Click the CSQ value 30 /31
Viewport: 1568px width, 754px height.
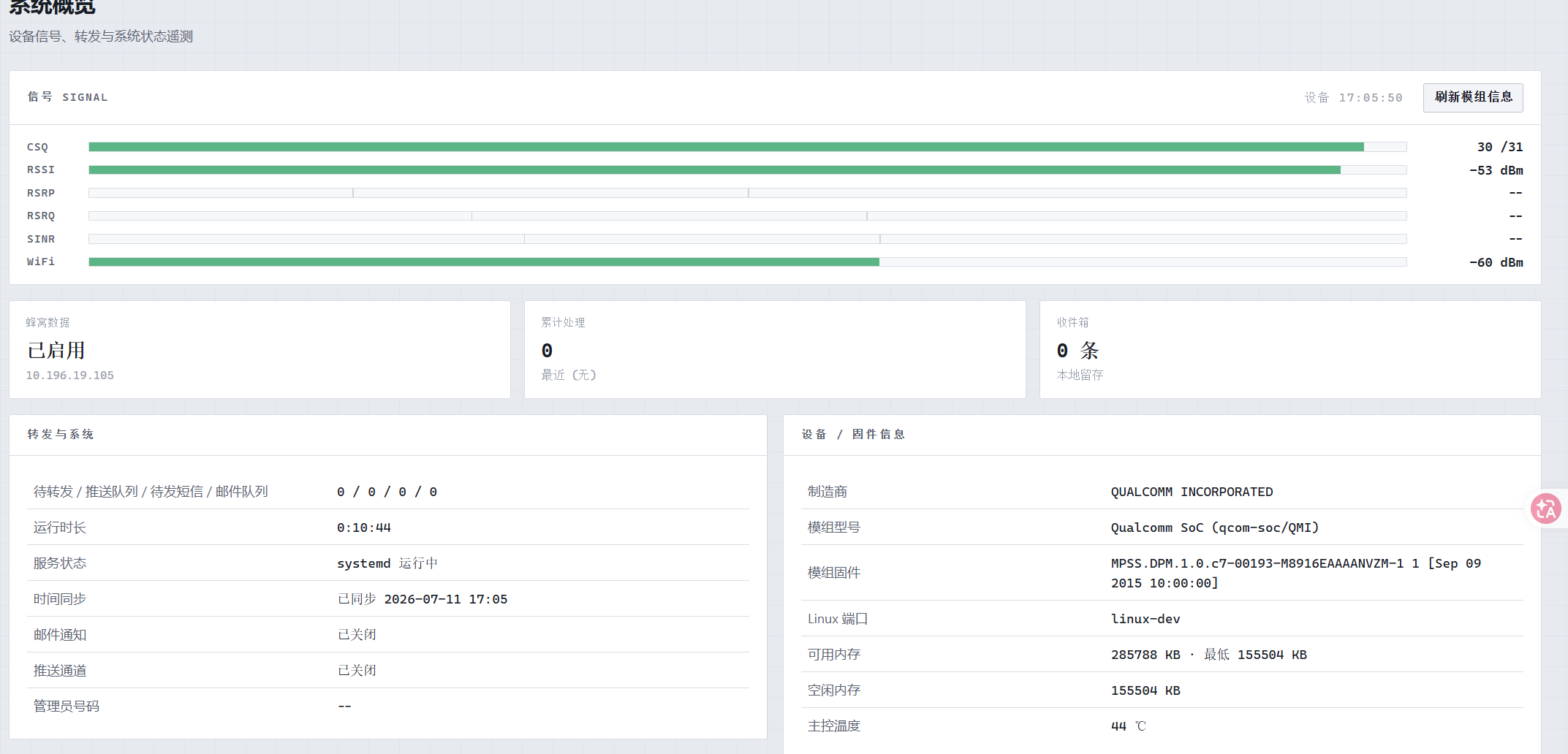1500,147
